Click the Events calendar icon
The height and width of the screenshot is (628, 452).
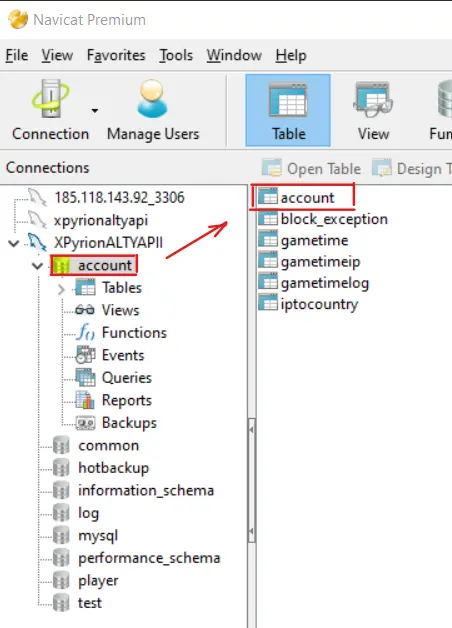(x=85, y=355)
